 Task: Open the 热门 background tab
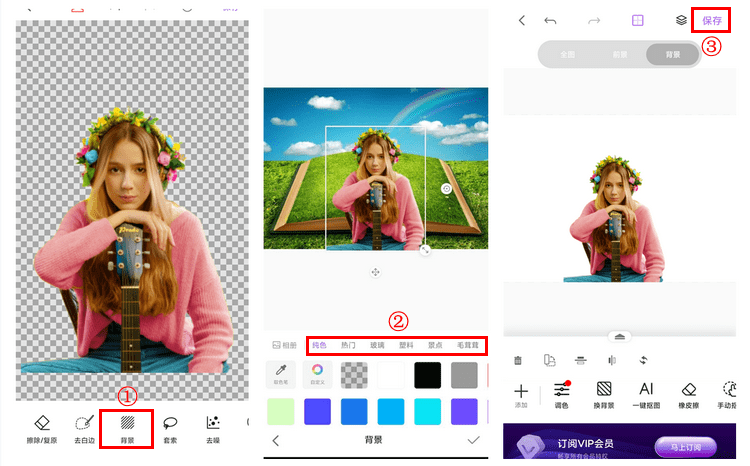[x=348, y=345]
